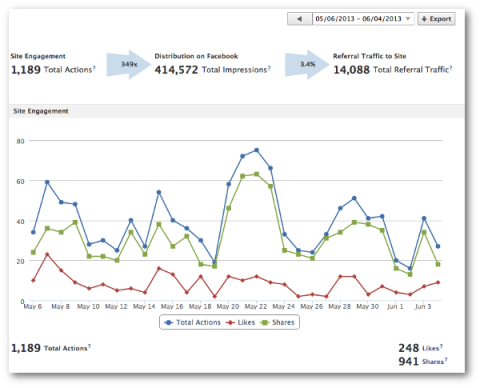Click the last Total Actions point after Jun 3
The image size is (480, 388).
point(438,246)
